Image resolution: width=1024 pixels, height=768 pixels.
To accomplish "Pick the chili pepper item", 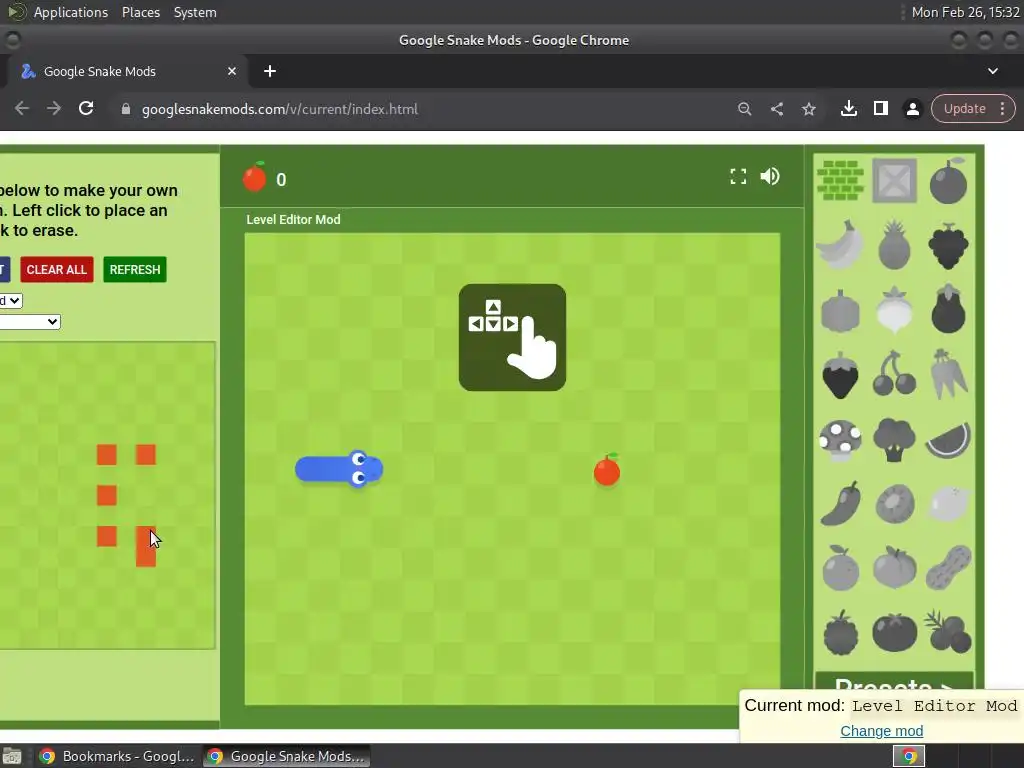I will [x=840, y=504].
